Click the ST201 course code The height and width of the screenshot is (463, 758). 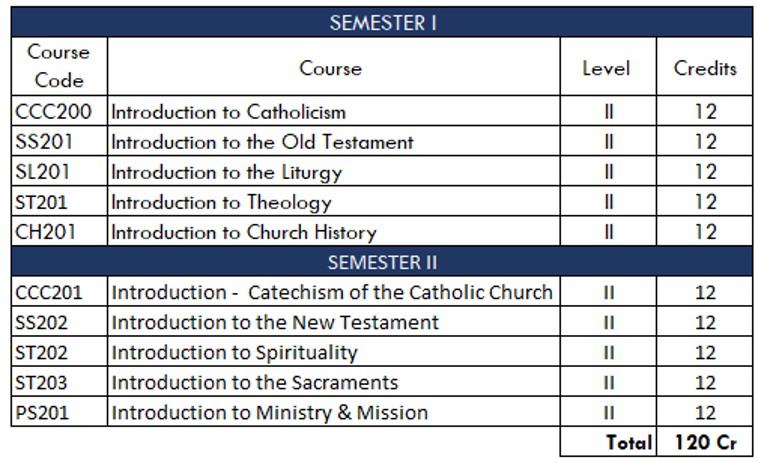click(x=44, y=202)
